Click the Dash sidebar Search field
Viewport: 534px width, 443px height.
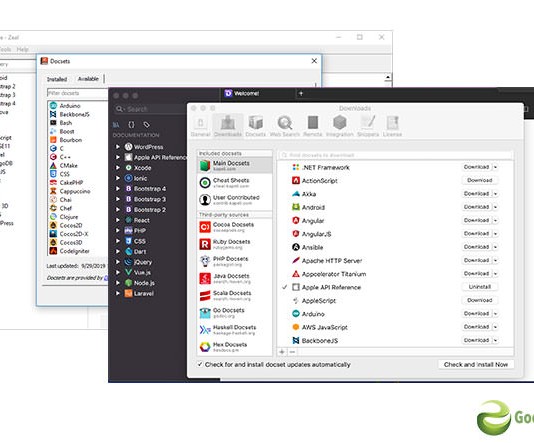pyautogui.click(x=150, y=109)
